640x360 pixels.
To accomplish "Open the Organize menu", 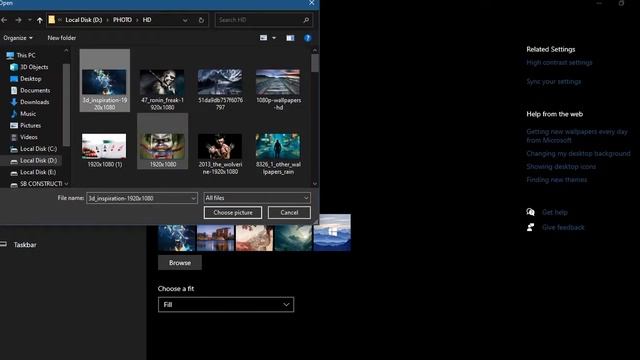I will [18, 38].
